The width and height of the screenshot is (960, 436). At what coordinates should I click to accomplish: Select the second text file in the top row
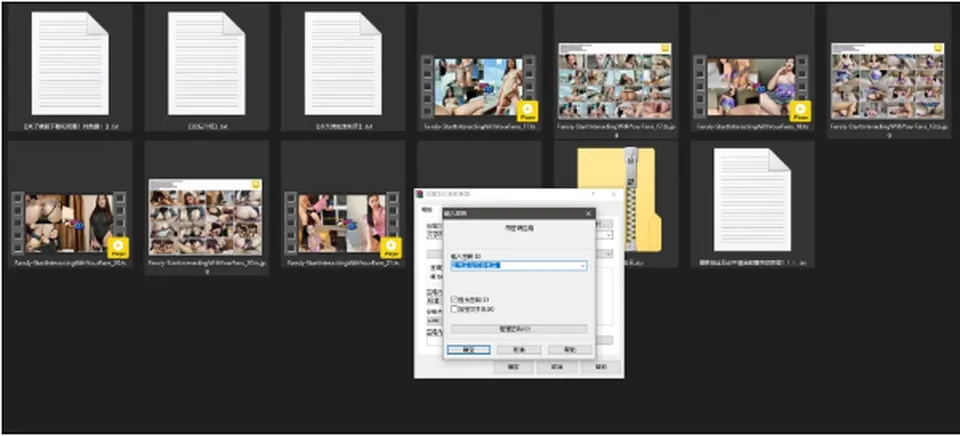[207, 63]
